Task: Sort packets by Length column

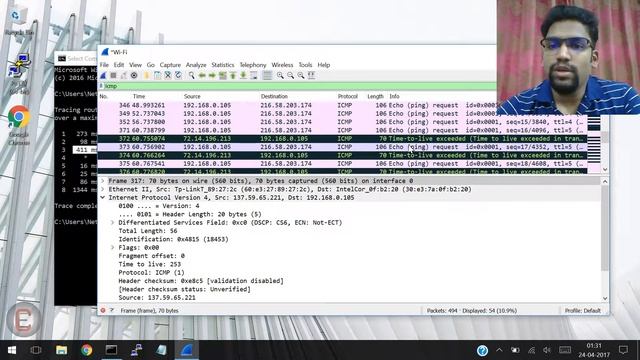Action: (375, 97)
